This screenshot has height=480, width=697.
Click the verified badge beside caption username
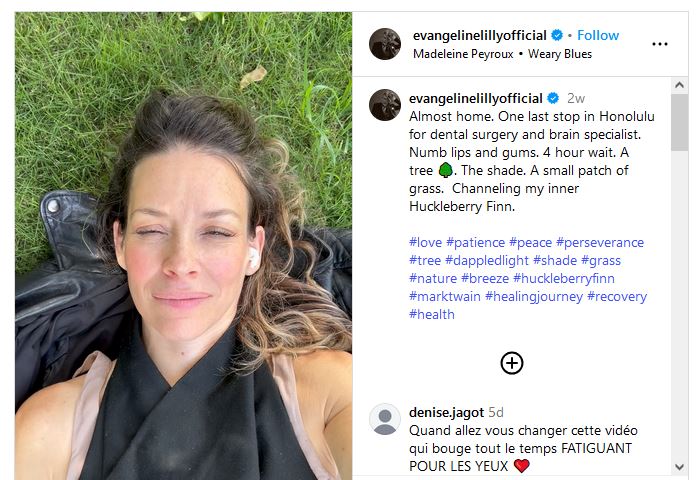point(553,98)
